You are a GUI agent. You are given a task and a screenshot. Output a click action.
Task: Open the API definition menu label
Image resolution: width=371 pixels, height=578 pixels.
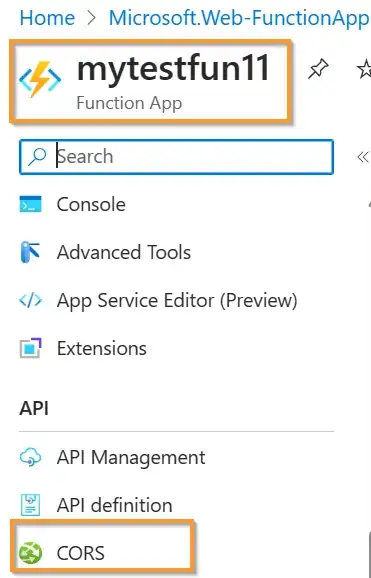(x=114, y=505)
